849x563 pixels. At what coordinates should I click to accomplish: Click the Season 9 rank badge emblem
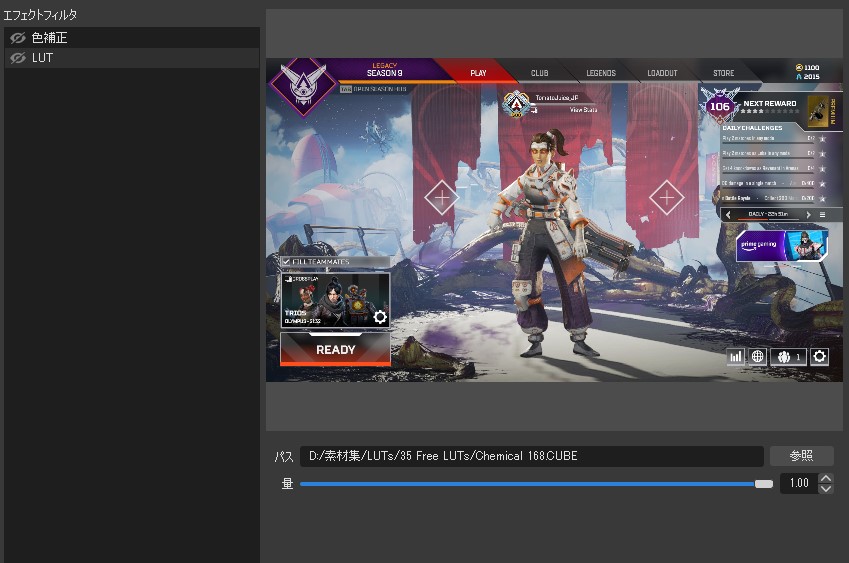[x=303, y=84]
